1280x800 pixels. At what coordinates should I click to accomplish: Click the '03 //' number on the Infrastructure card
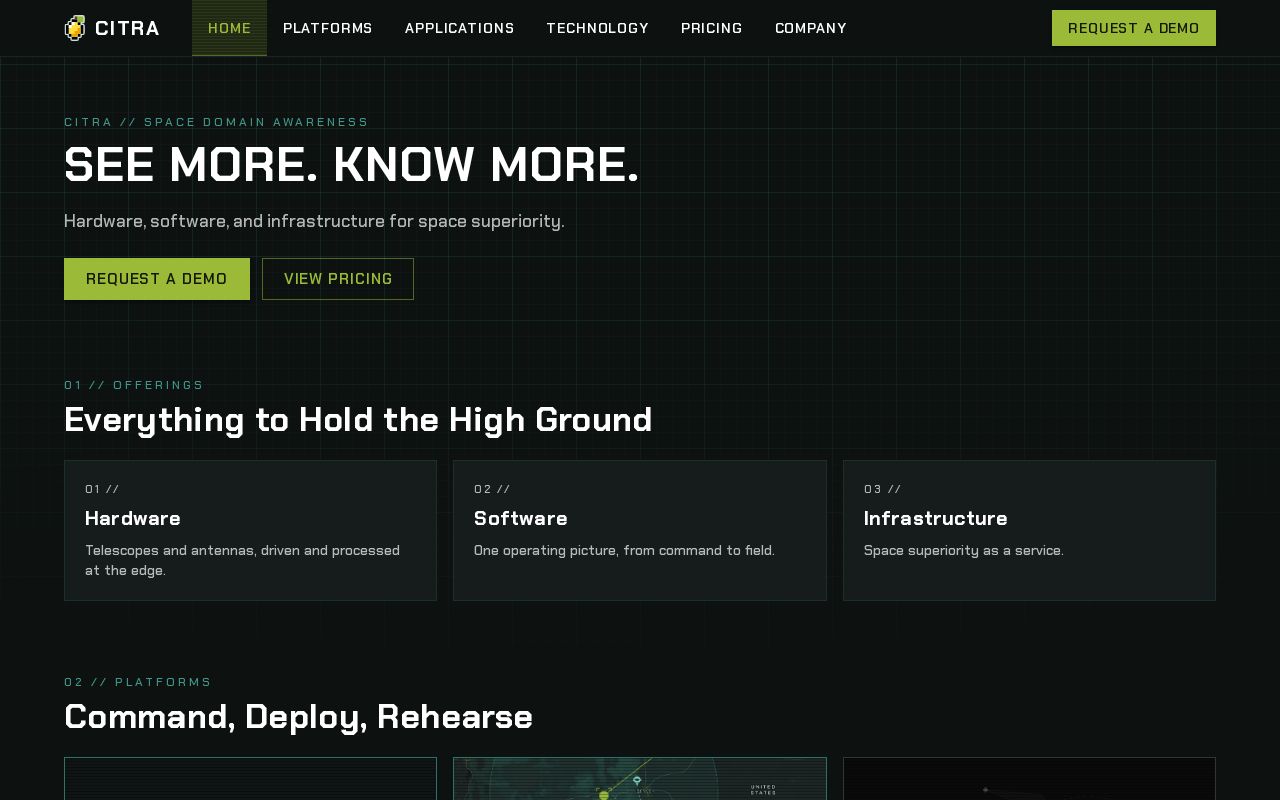pyautogui.click(x=883, y=489)
